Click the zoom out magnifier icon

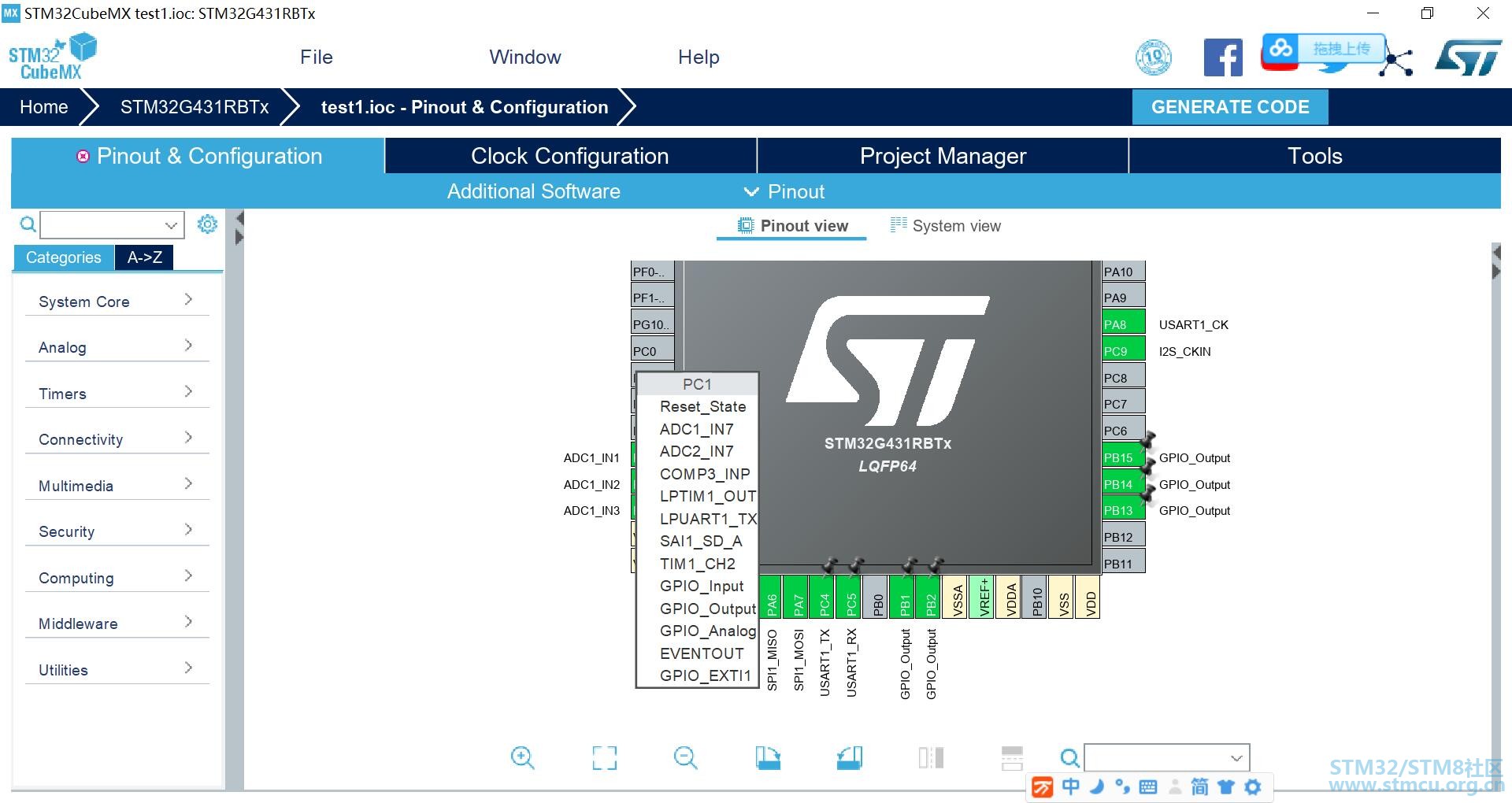(686, 757)
